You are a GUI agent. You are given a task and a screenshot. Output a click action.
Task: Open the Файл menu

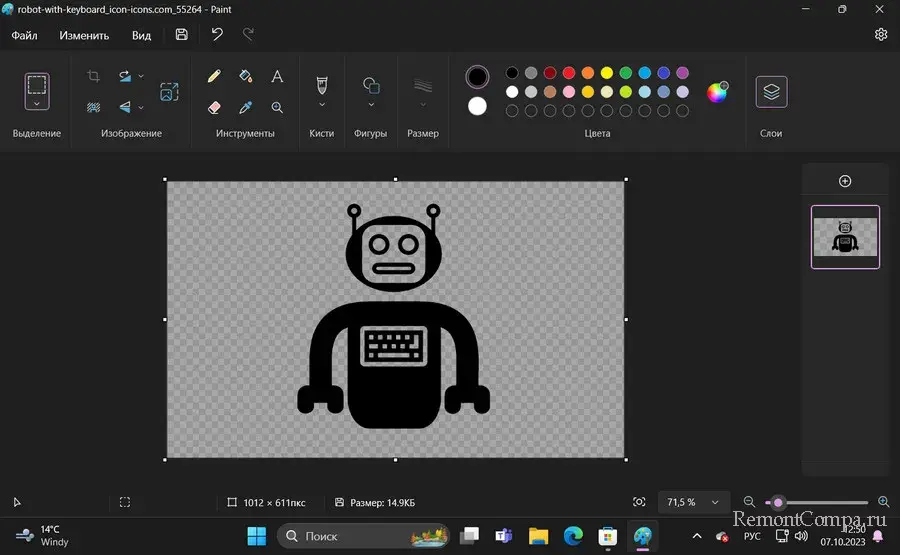[x=25, y=35]
